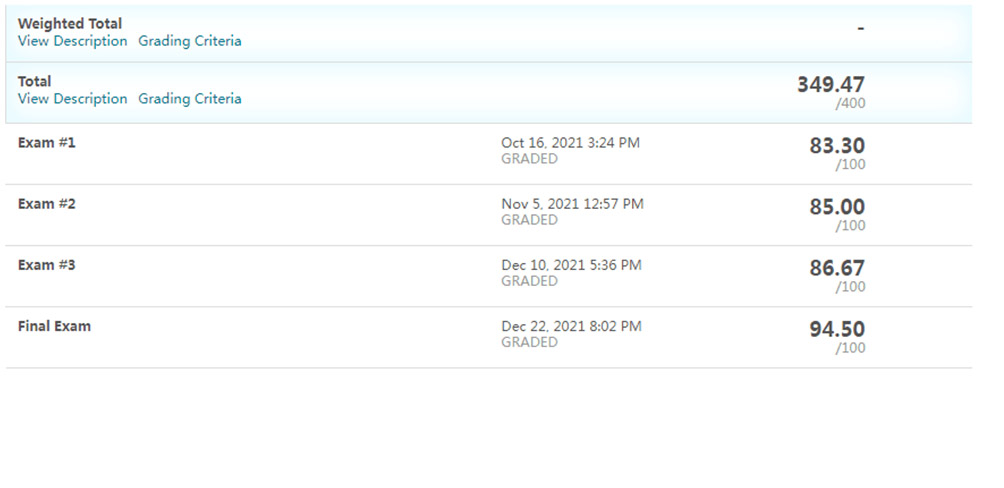The image size is (1004, 488).
Task: Click the 83.30 score for Exam #1
Action: coord(837,146)
